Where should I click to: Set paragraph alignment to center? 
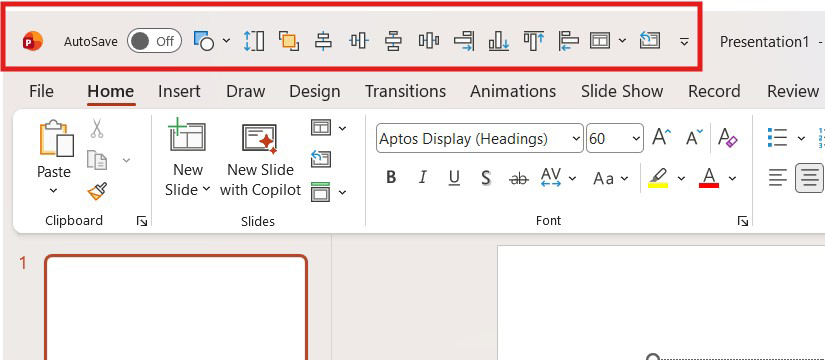click(810, 178)
